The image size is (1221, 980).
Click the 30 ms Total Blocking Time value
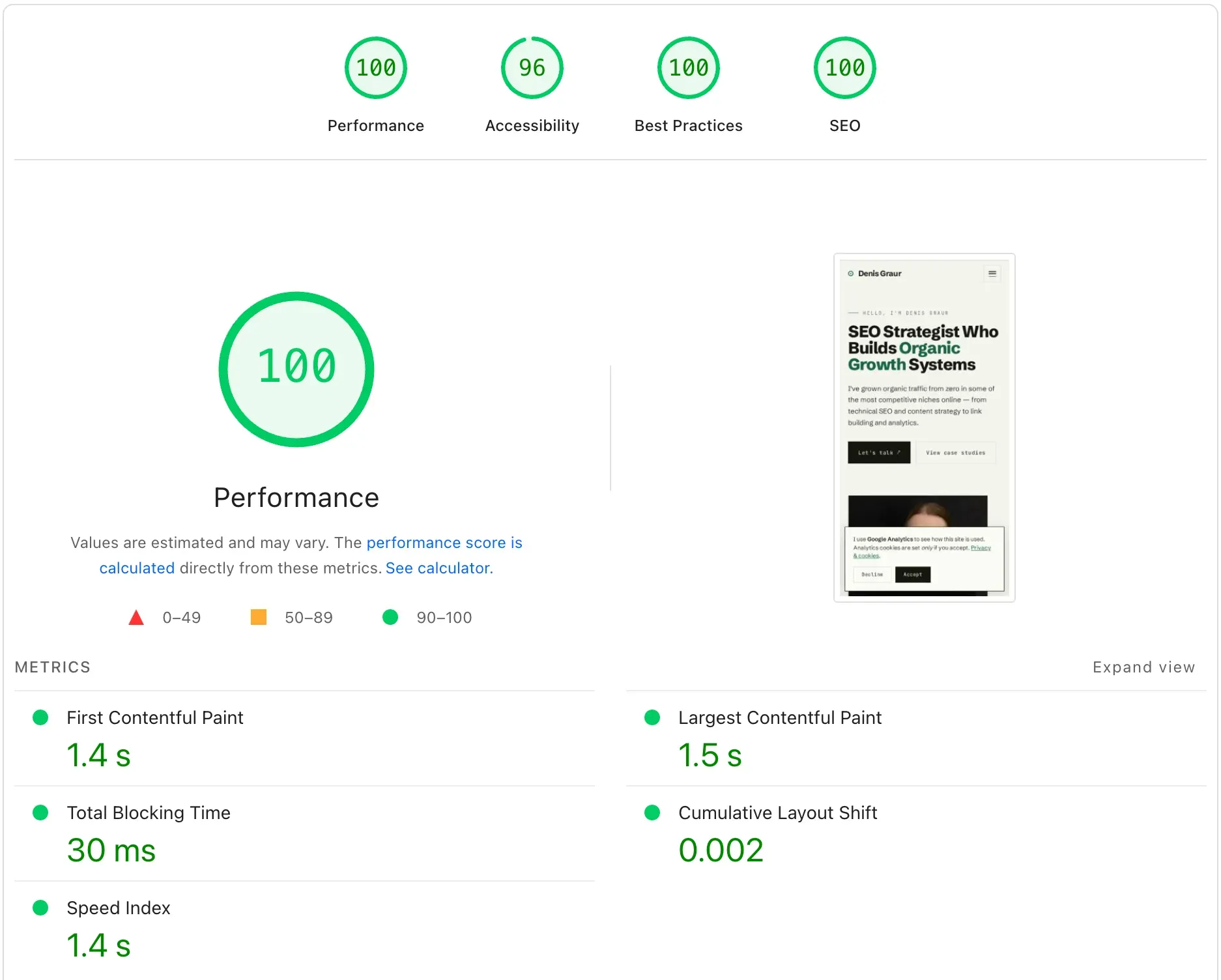[x=111, y=850]
